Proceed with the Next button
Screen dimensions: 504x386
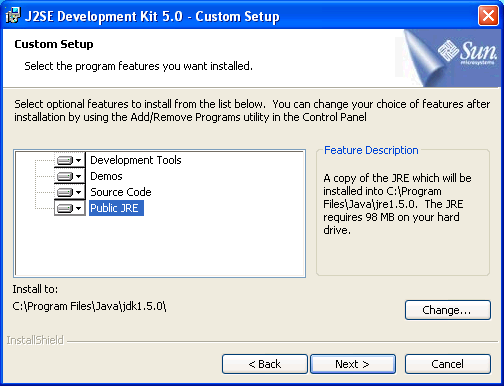(x=353, y=364)
